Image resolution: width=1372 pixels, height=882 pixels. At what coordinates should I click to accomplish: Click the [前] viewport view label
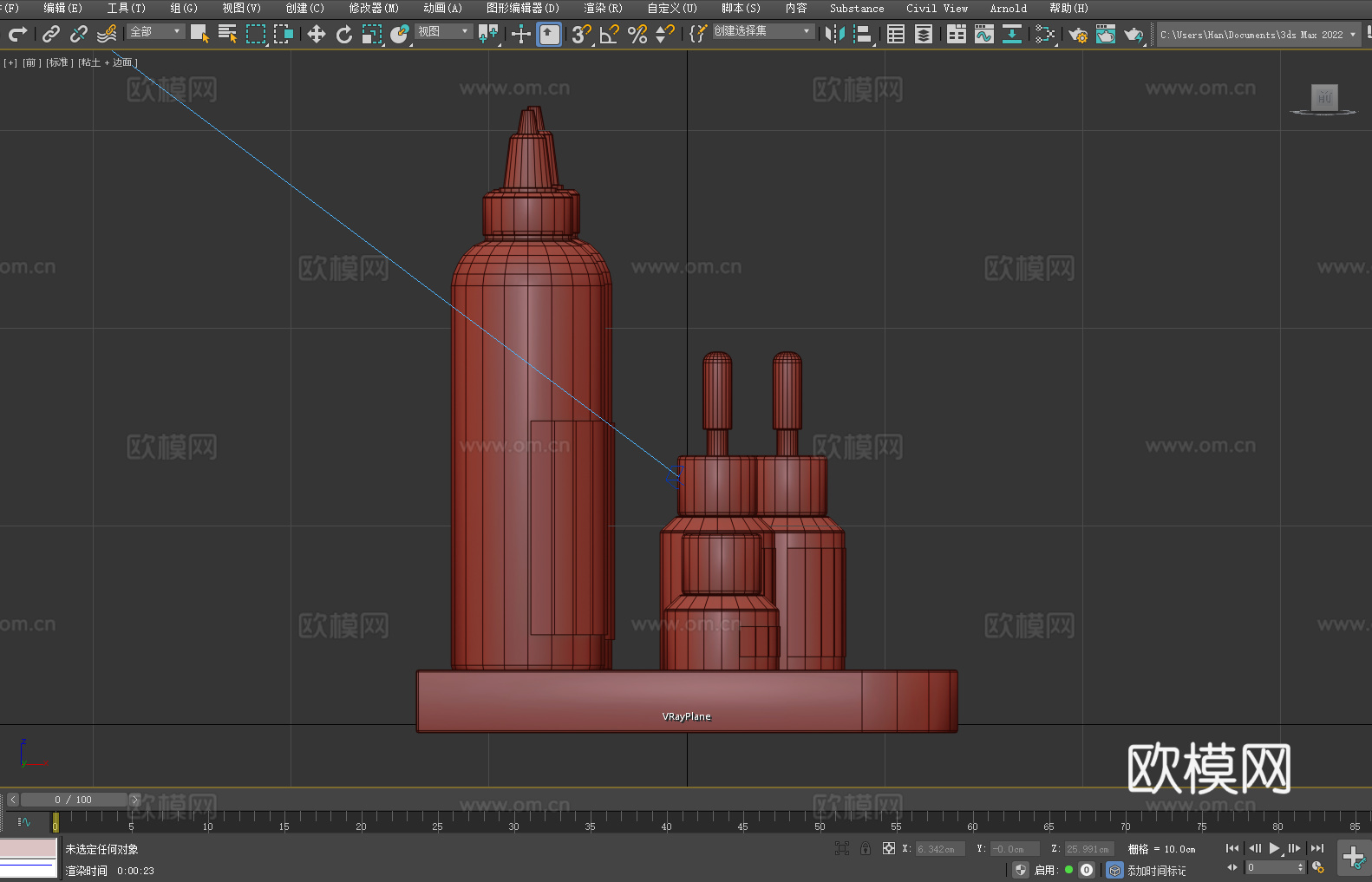coord(31,62)
